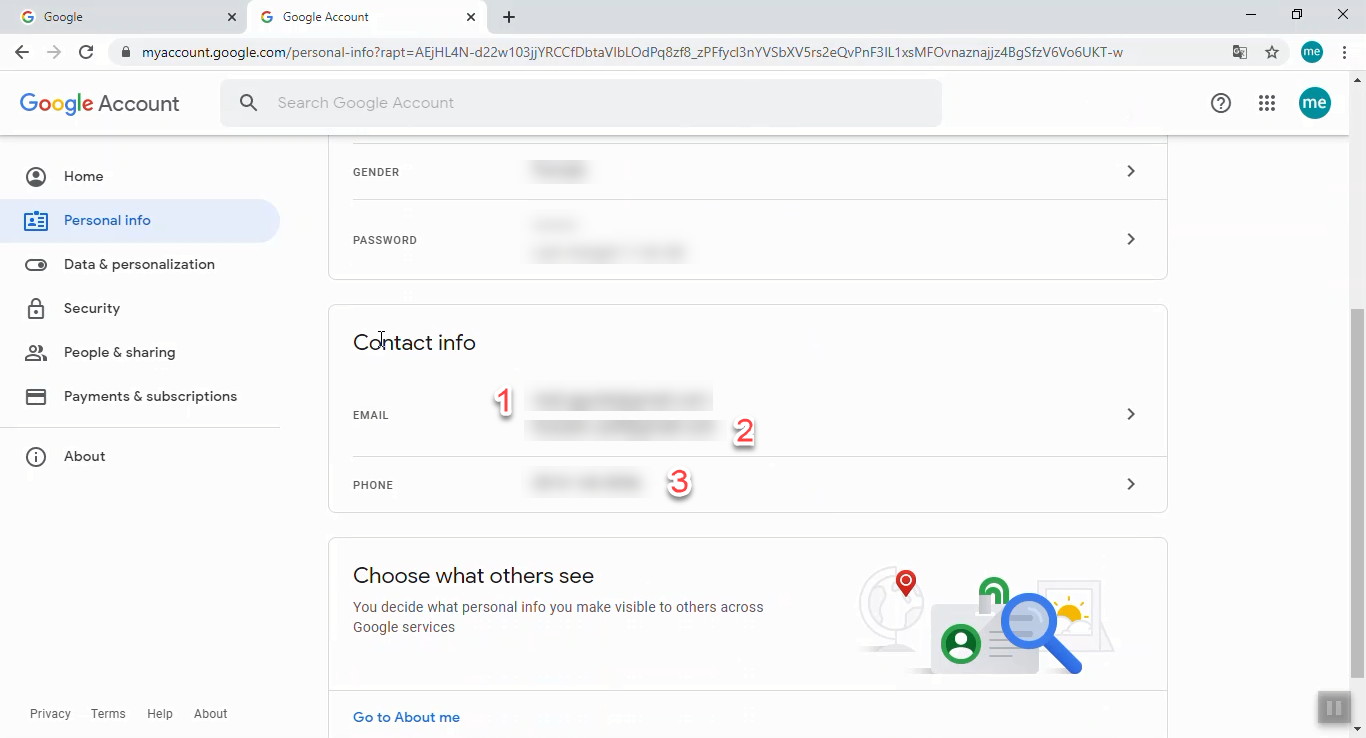Open the Privacy footer link
The image size is (1366, 738).
[x=50, y=713]
